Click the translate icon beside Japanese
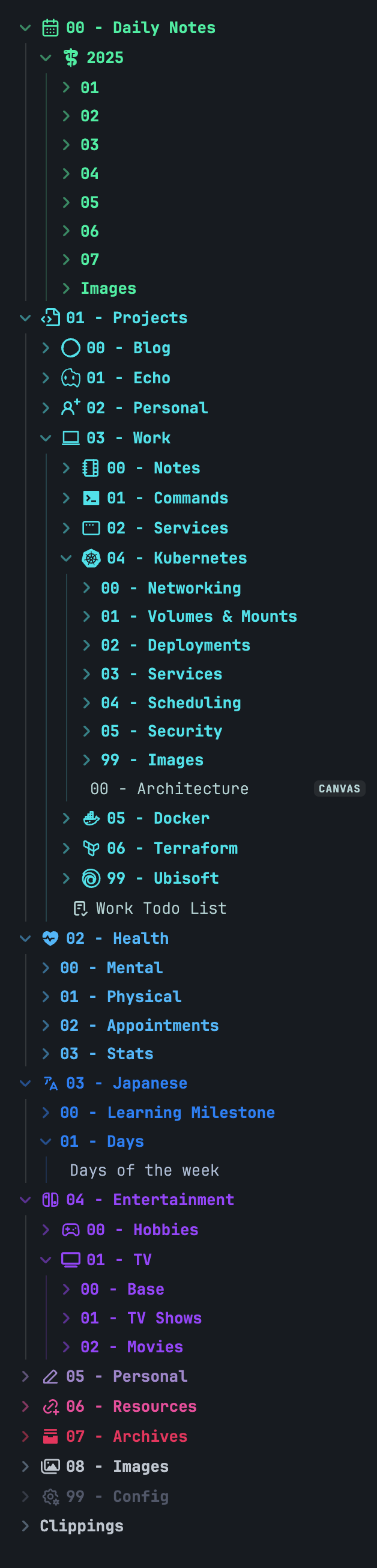 [50, 1083]
